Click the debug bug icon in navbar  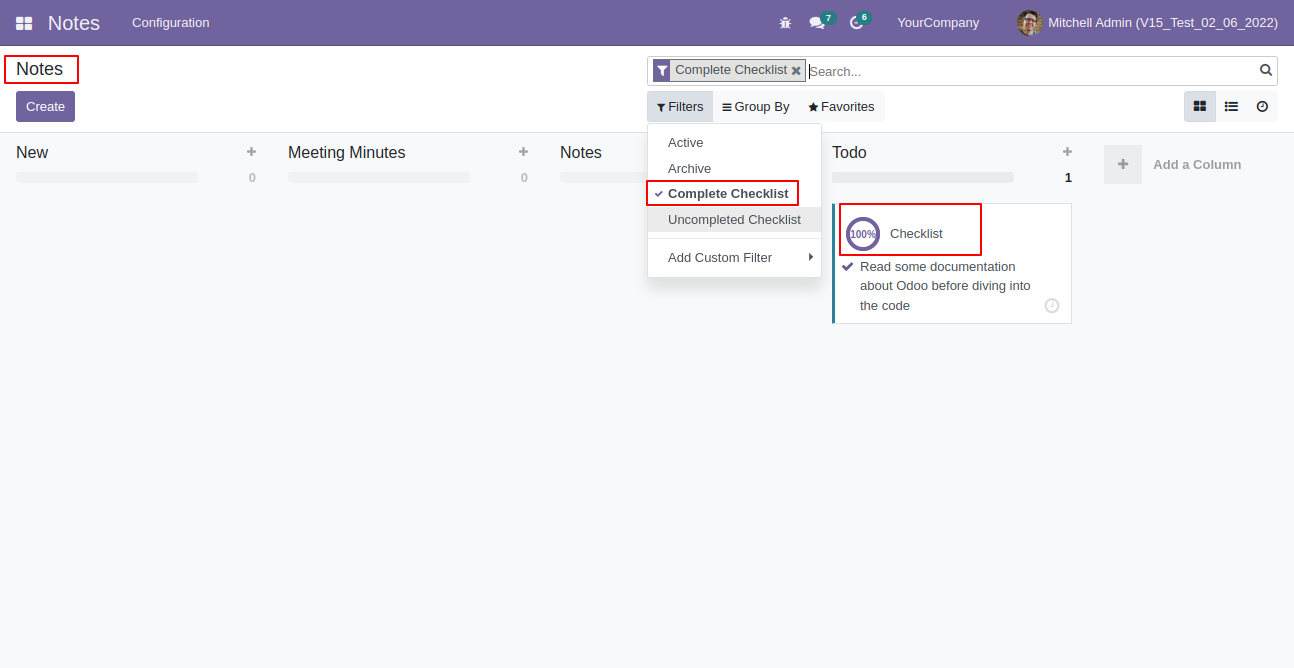coord(785,23)
